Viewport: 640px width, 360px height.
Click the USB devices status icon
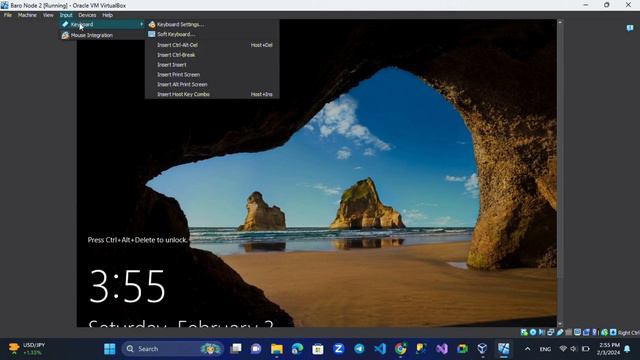pyautogui.click(x=560, y=332)
